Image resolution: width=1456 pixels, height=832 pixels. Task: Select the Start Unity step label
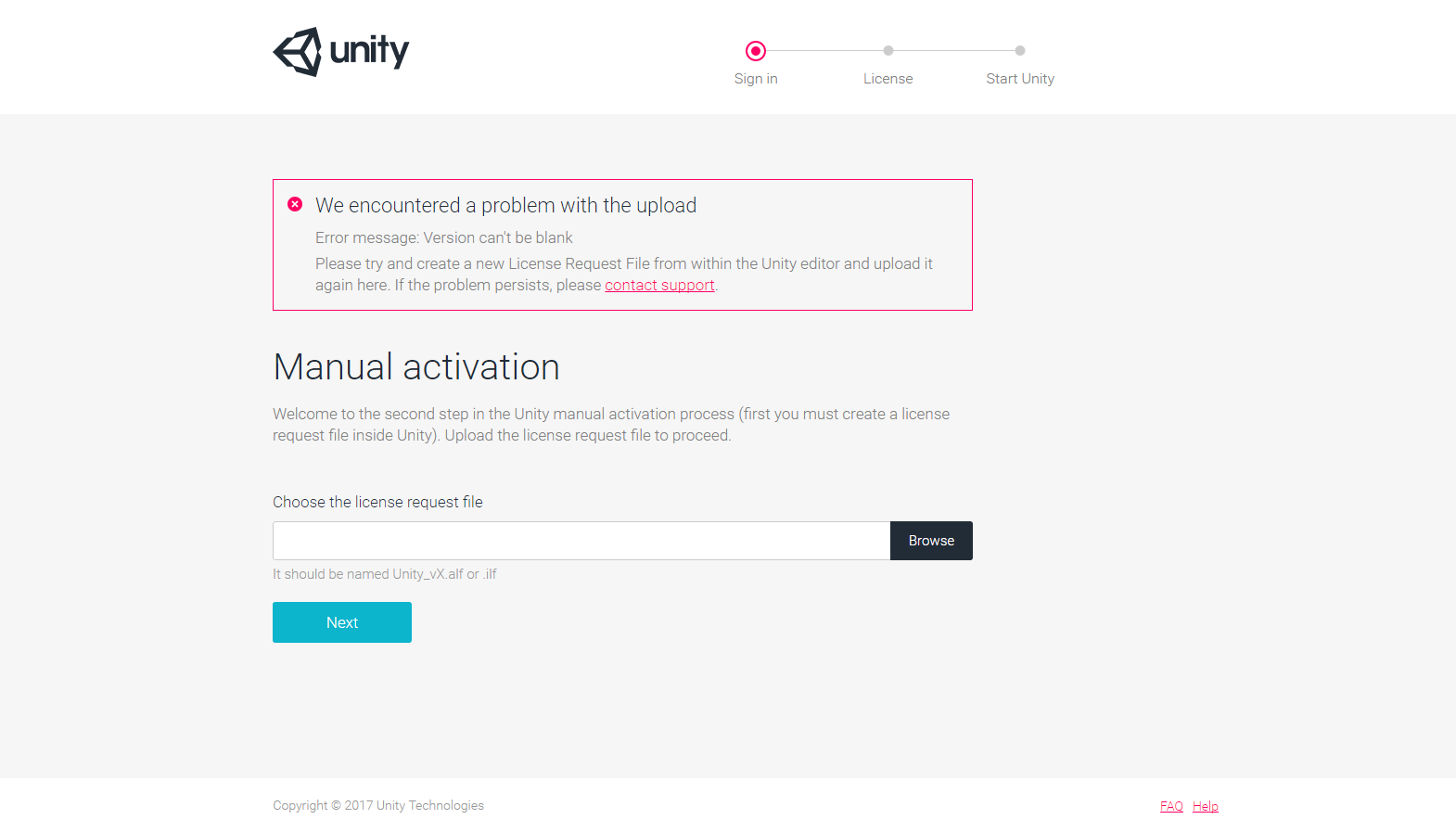(x=1020, y=79)
